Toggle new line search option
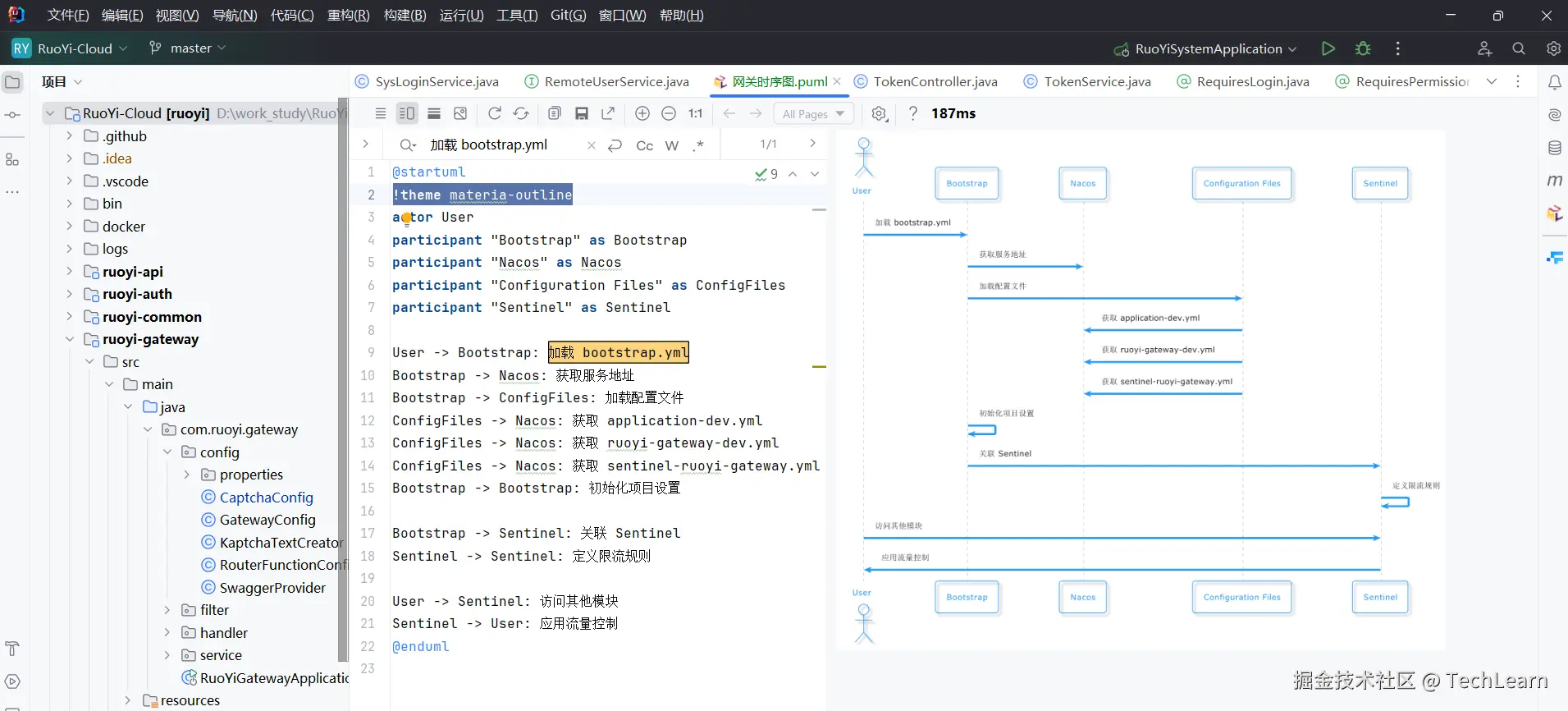Screen dimensions: 1568x711 pos(615,145)
